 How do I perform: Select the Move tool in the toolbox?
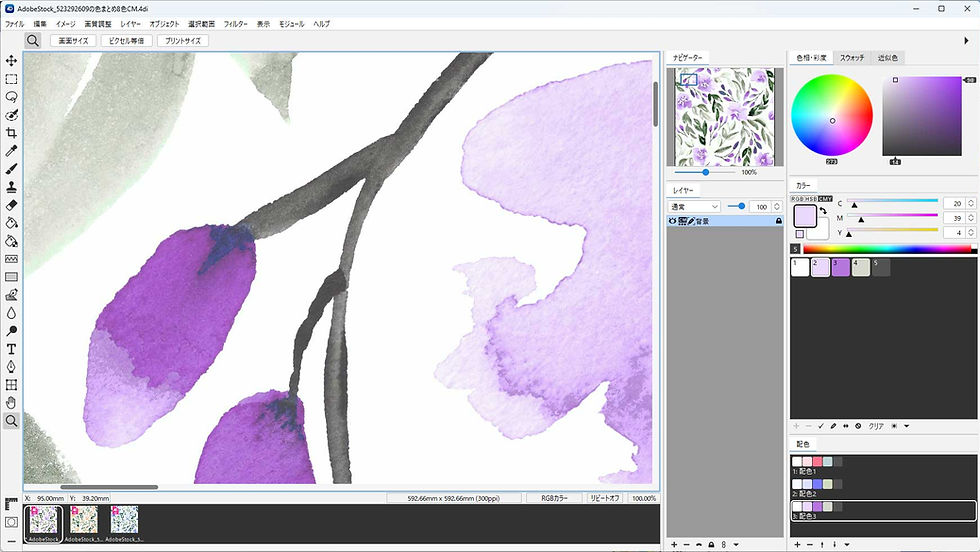[x=11, y=61]
